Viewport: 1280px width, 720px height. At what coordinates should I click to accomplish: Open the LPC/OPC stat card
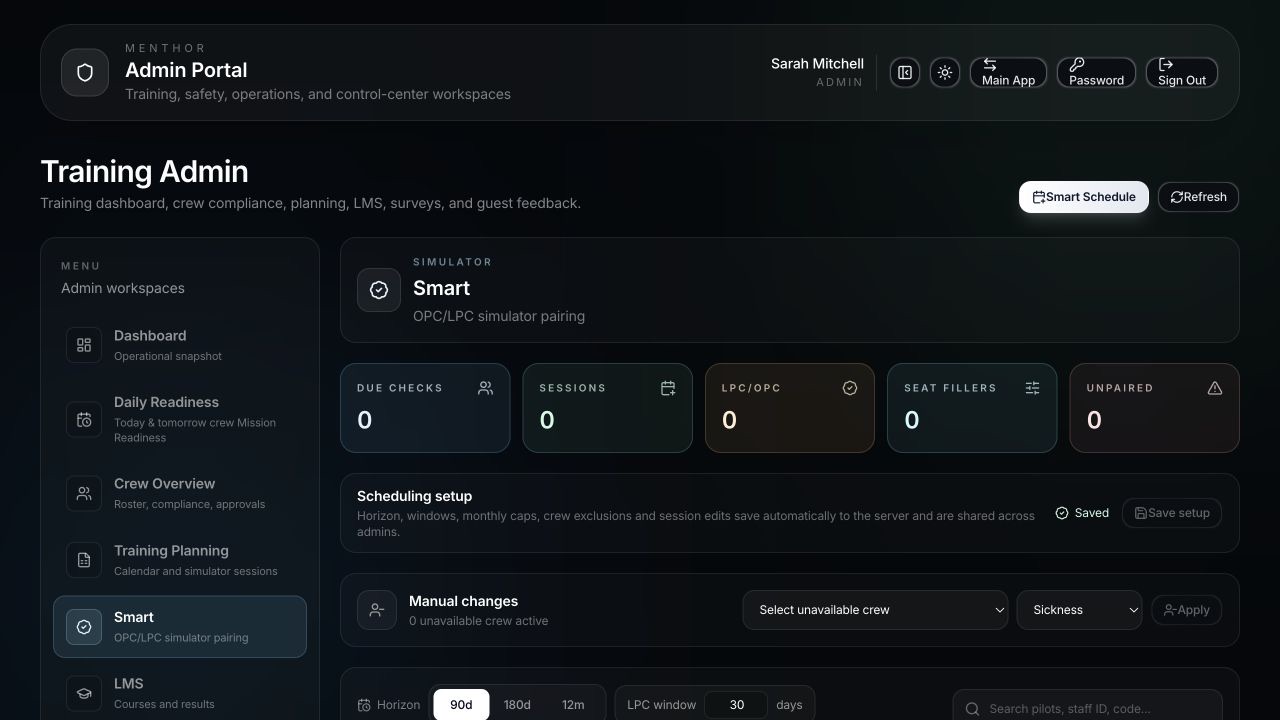coord(790,408)
